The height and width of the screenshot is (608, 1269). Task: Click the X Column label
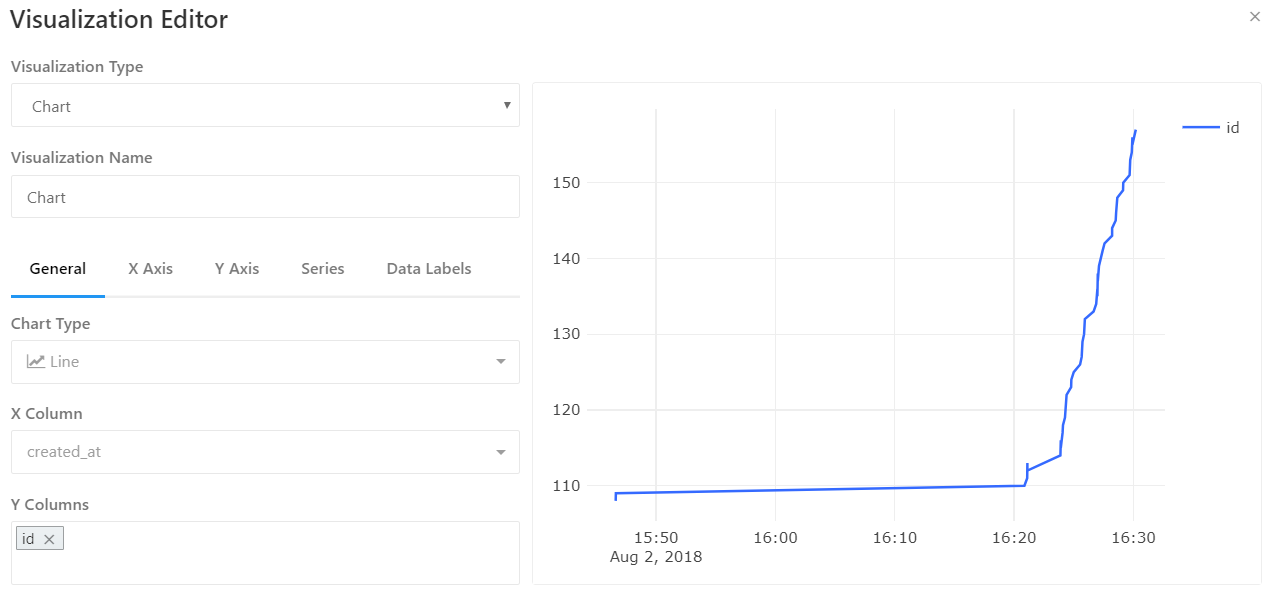(x=47, y=413)
